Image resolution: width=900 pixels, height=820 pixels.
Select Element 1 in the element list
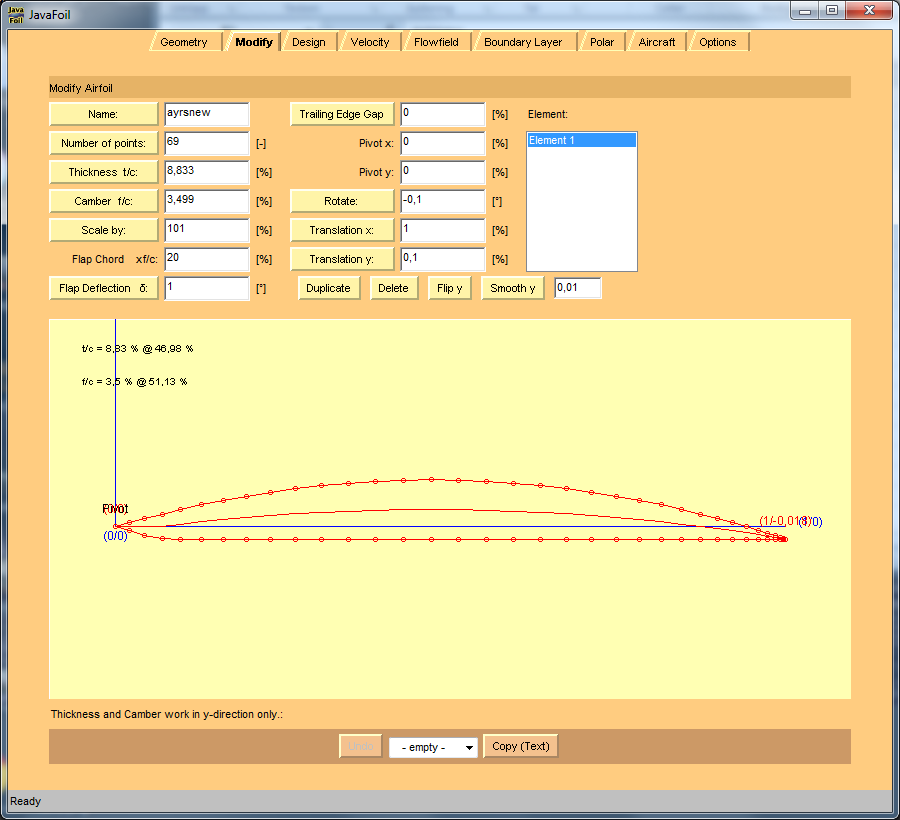click(x=581, y=141)
